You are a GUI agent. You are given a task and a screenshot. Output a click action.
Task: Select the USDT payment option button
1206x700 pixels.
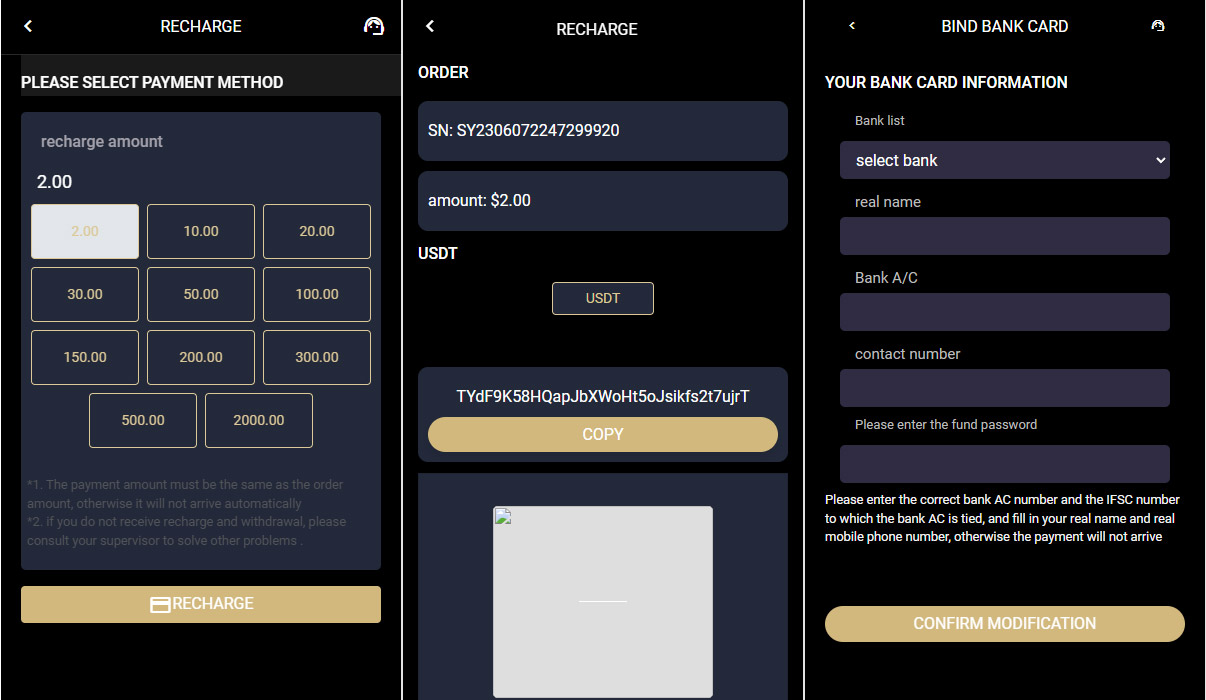pyautogui.click(x=603, y=298)
